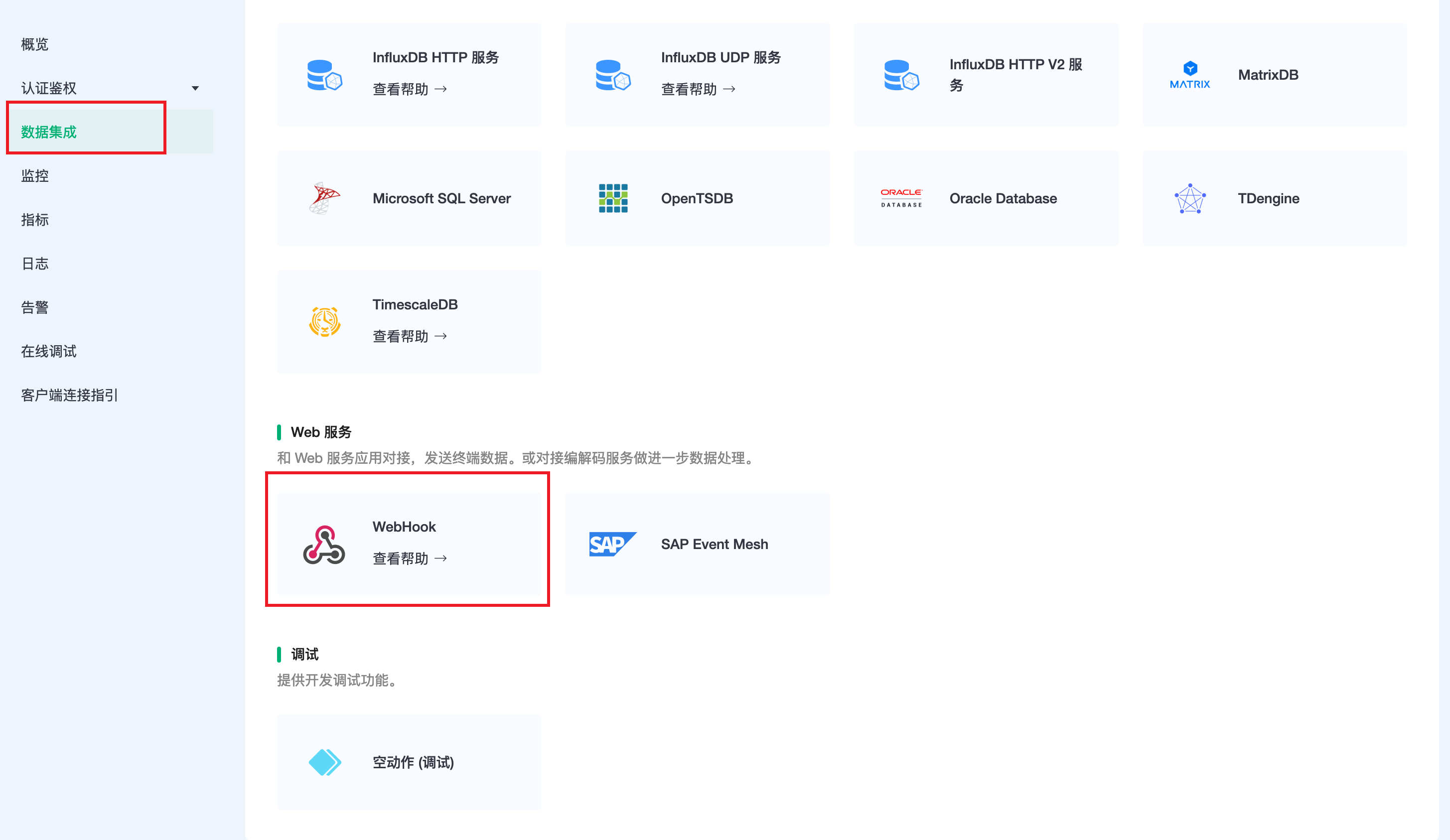Select the TimescaleDB tiger icon

coord(324,322)
